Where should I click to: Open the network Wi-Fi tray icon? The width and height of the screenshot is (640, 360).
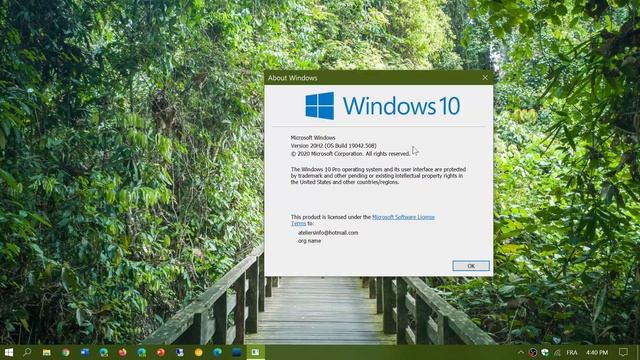click(x=557, y=352)
